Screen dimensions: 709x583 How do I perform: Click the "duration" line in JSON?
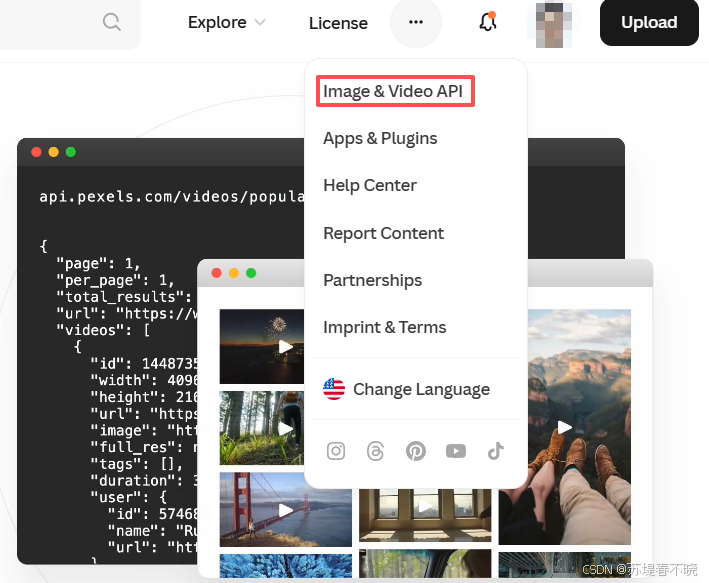point(144,481)
